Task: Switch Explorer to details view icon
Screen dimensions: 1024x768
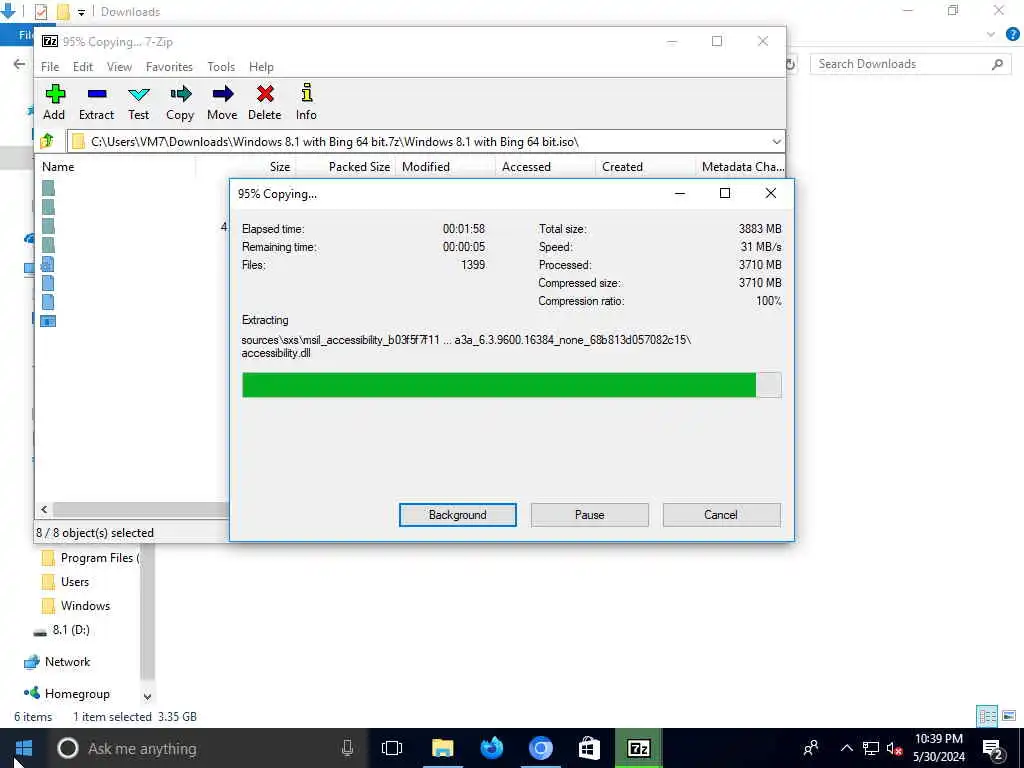Action: point(987,716)
